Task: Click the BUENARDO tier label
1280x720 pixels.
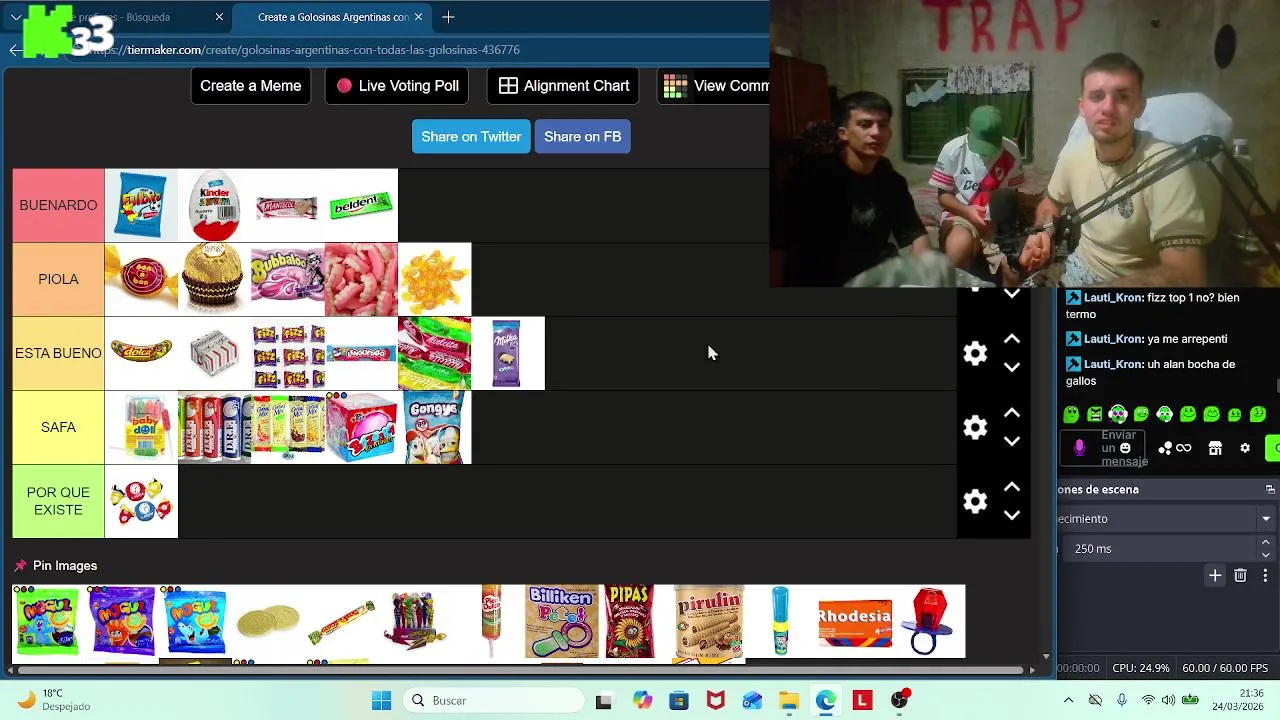Action: pyautogui.click(x=58, y=205)
